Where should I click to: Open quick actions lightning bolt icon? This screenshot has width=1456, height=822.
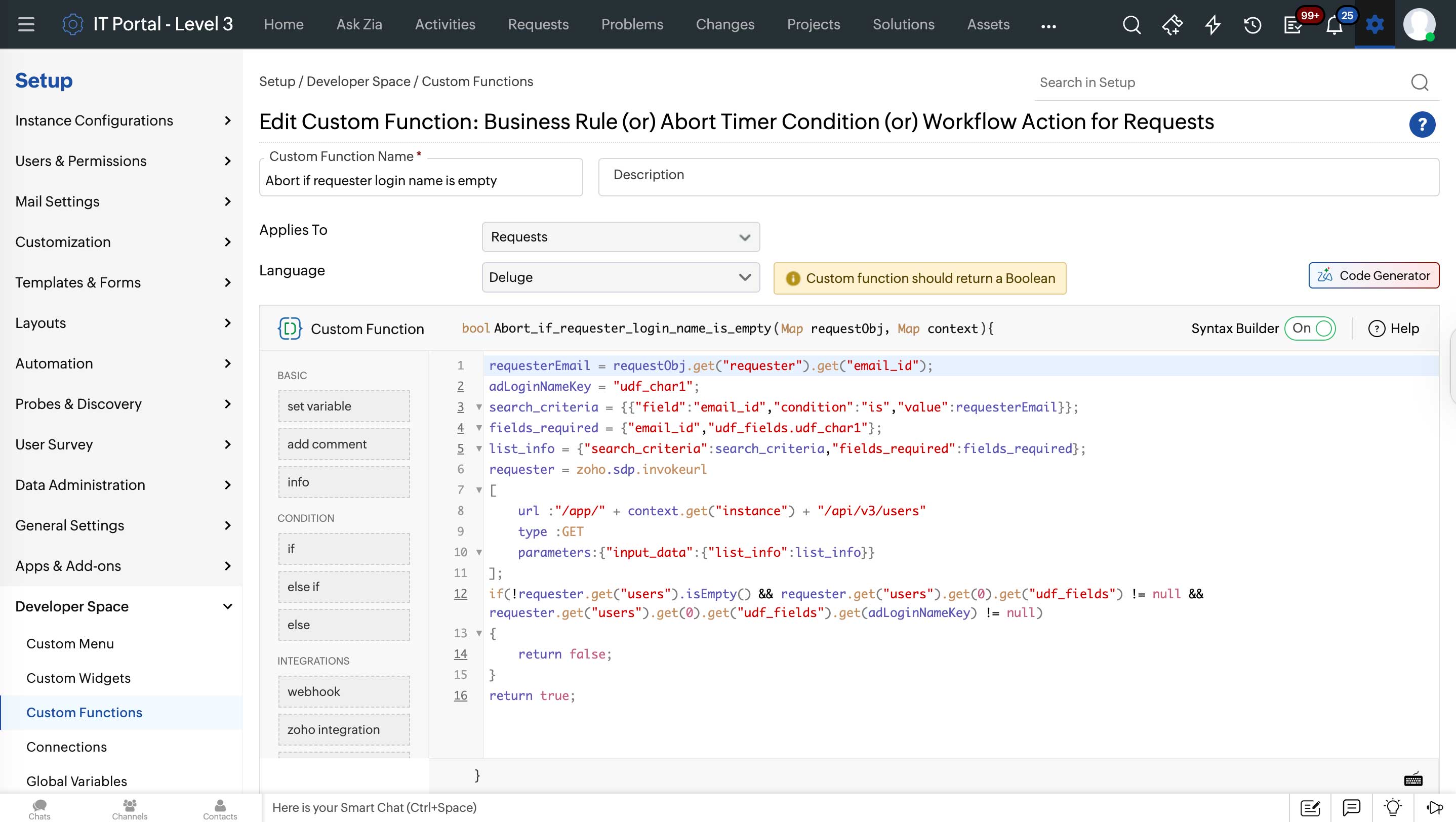(1212, 25)
